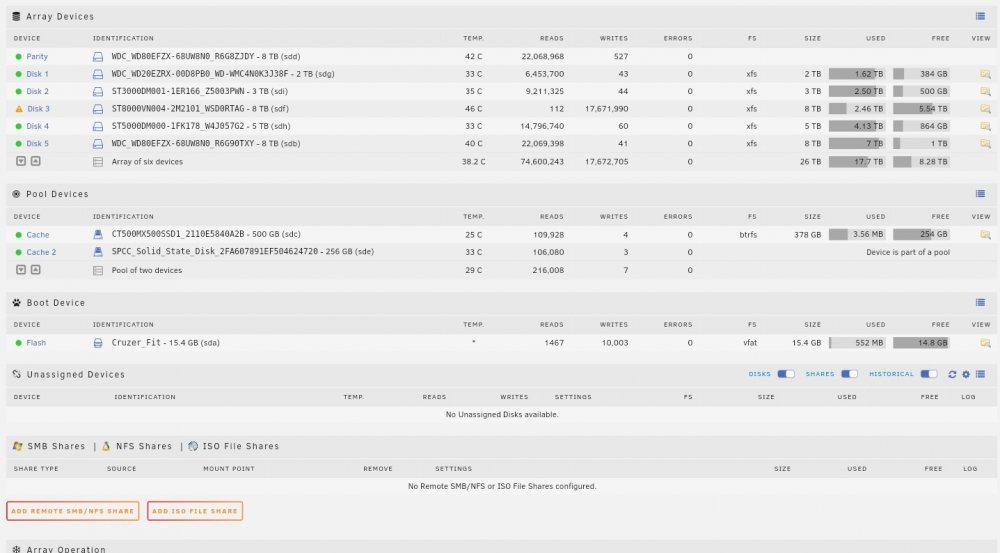
Task: Click the up arrow in the array summary row
Action: point(36,161)
